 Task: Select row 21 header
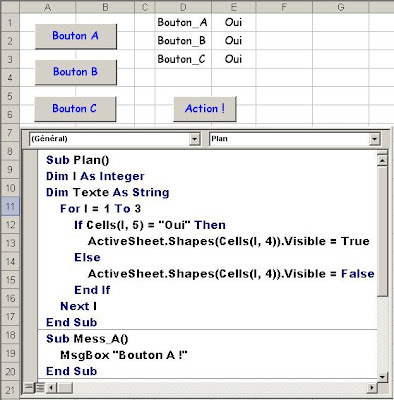pyautogui.click(x=10, y=390)
